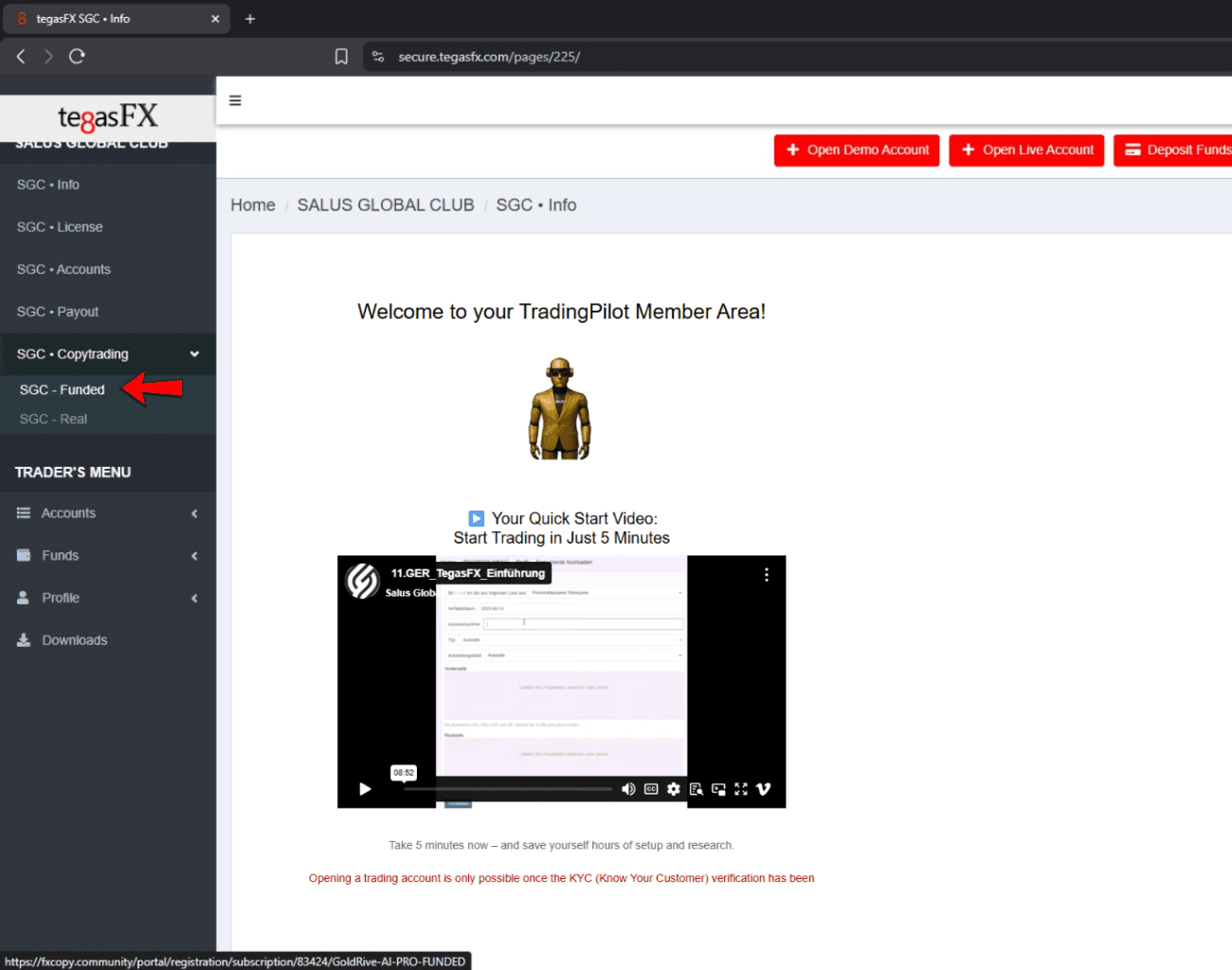
Task: Click the plus icon on Open Demo Account
Action: click(x=793, y=150)
